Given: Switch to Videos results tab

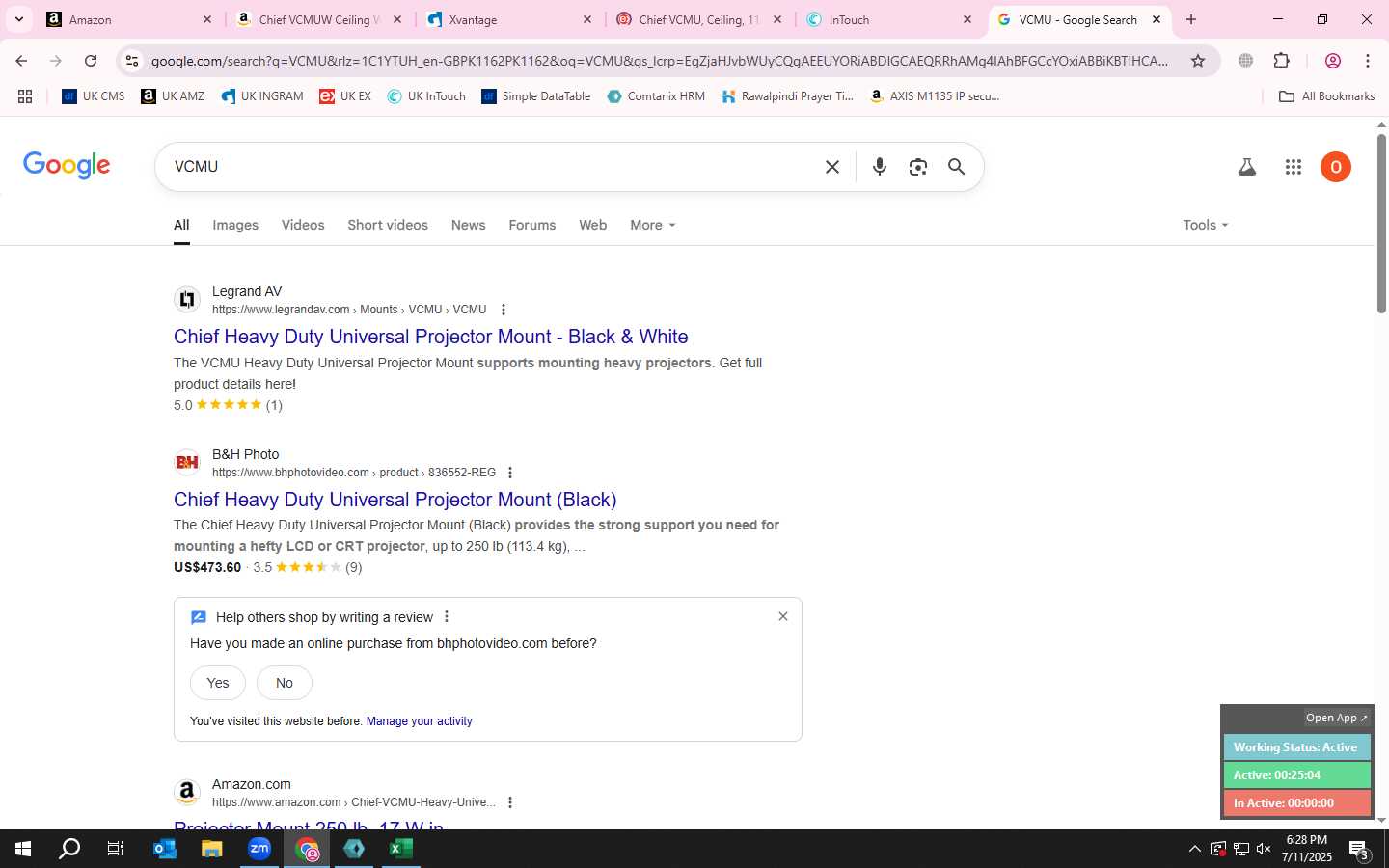Looking at the screenshot, I should (x=303, y=225).
